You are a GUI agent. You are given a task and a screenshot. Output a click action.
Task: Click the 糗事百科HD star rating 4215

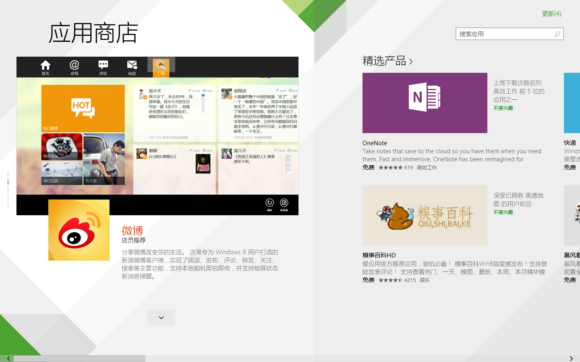point(397,280)
